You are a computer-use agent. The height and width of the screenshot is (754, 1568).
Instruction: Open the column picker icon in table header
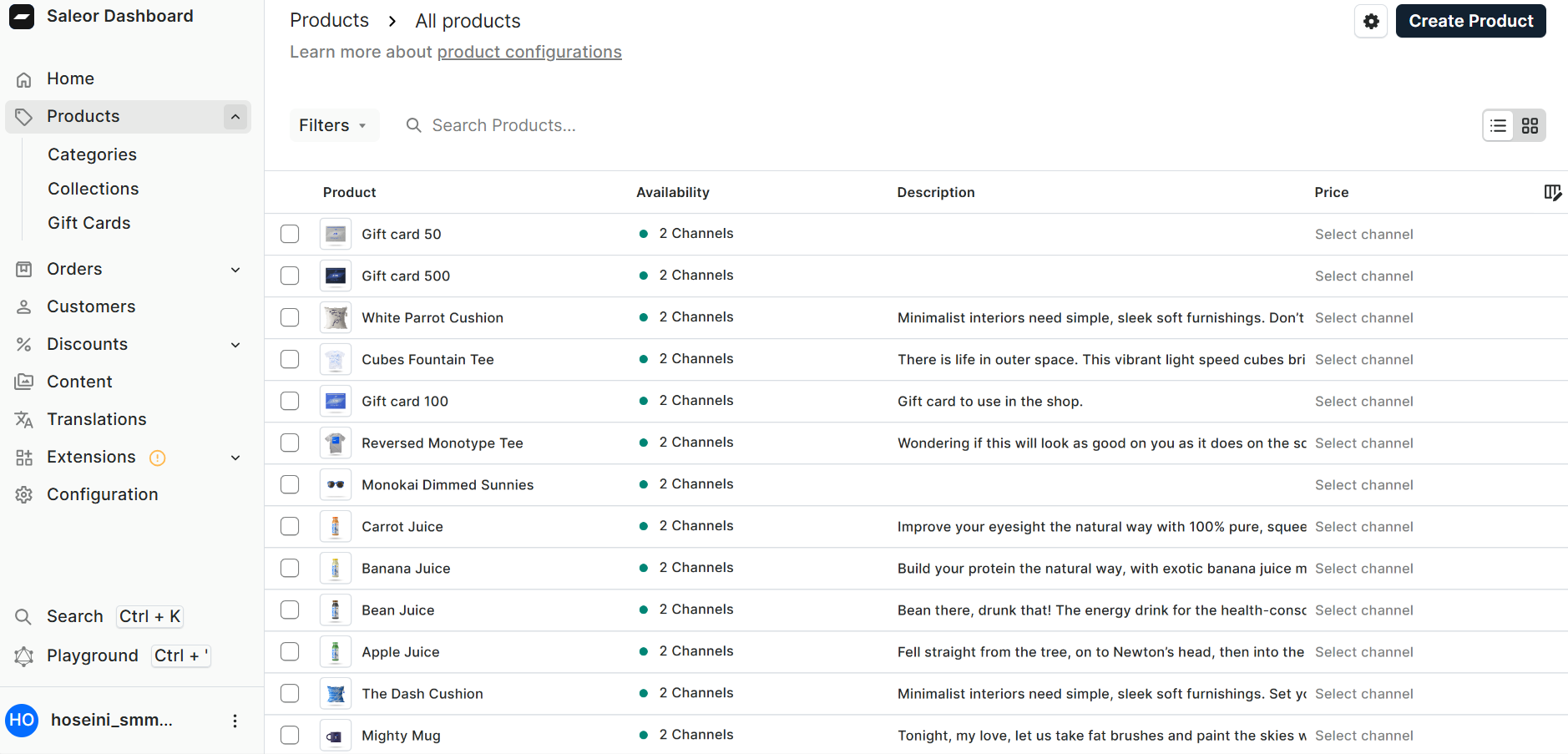point(1552,192)
